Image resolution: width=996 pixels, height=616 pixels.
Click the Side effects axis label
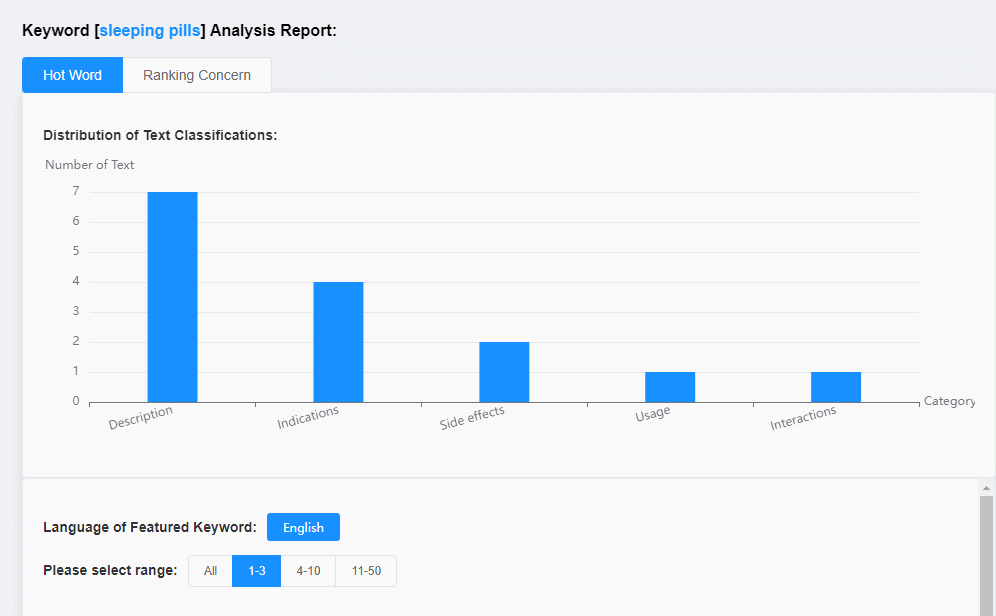472,417
